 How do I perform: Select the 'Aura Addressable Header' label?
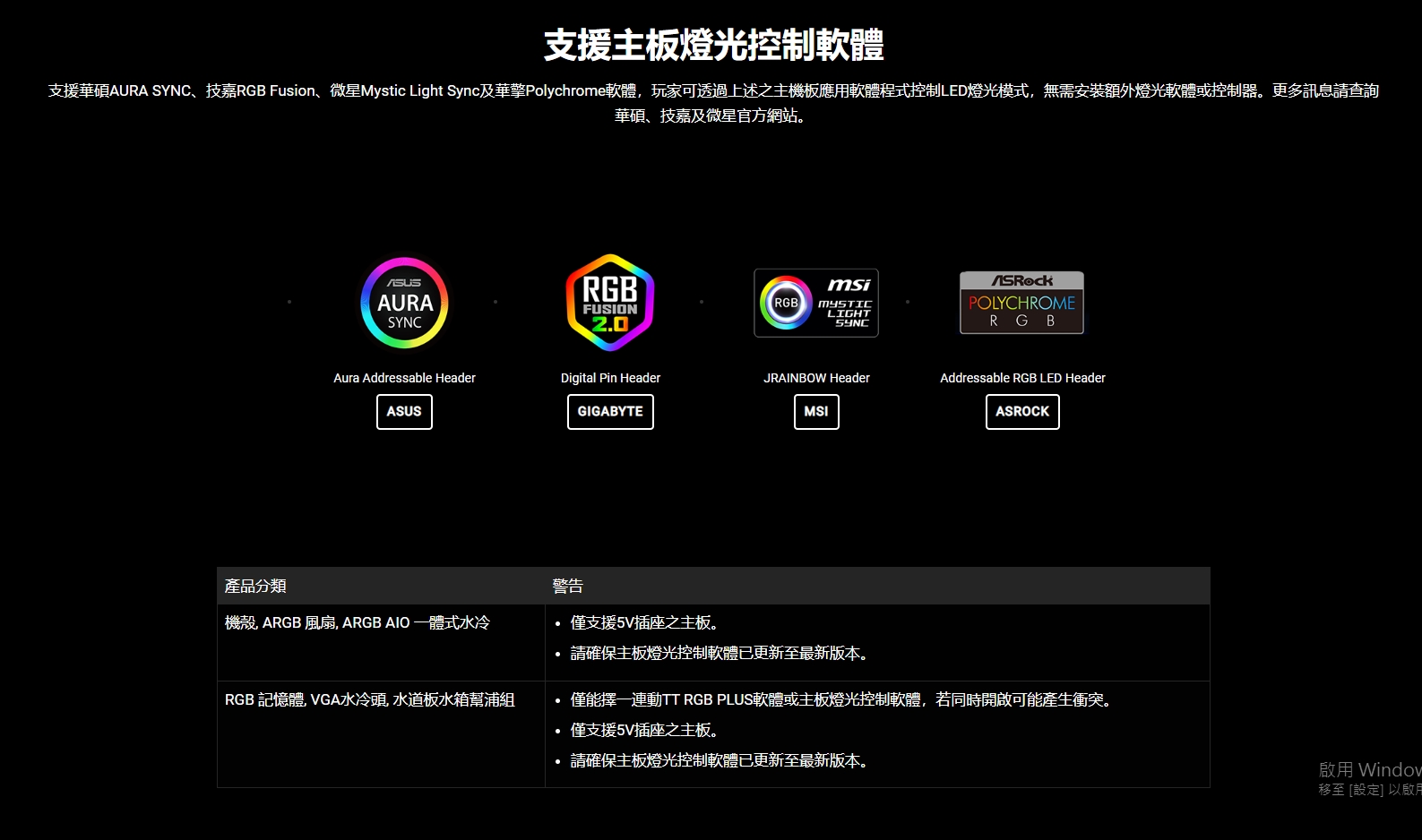404,378
